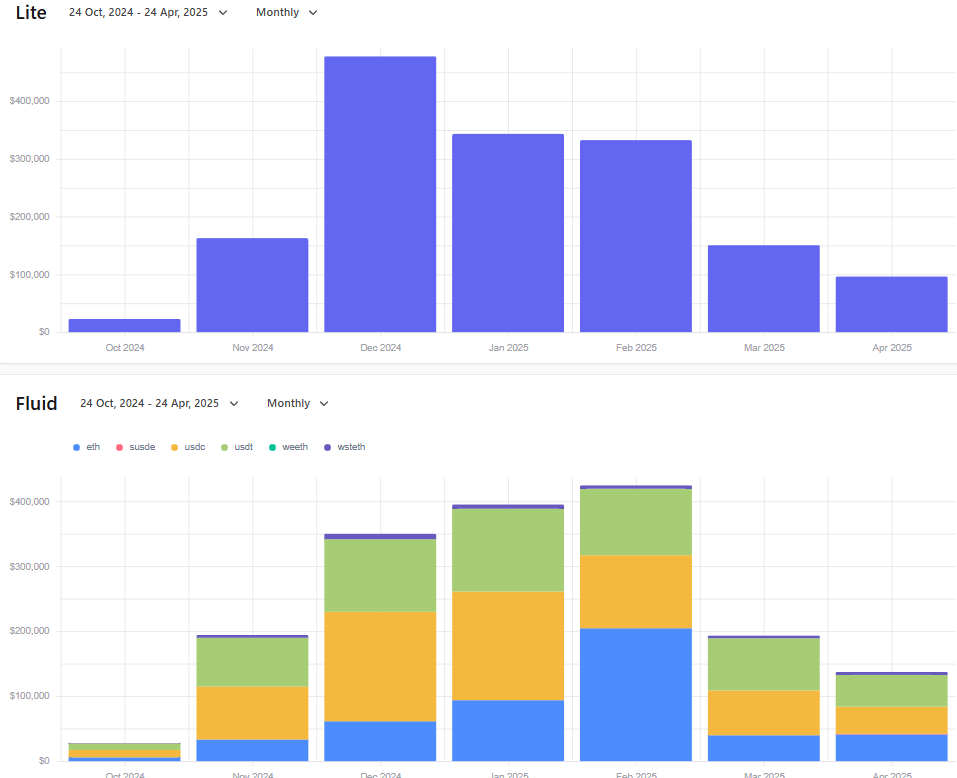Click Feb 2025 blue eth segment in Fluid
Screen dimensions: 957x778
[636, 694]
